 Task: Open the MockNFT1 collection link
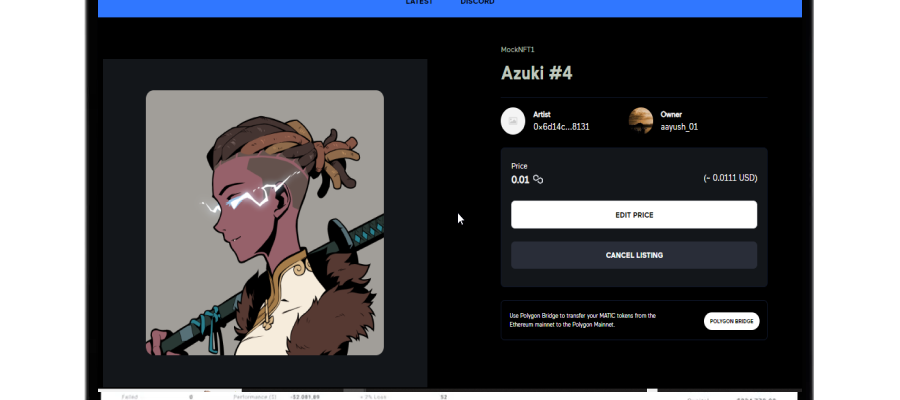pyautogui.click(x=518, y=50)
